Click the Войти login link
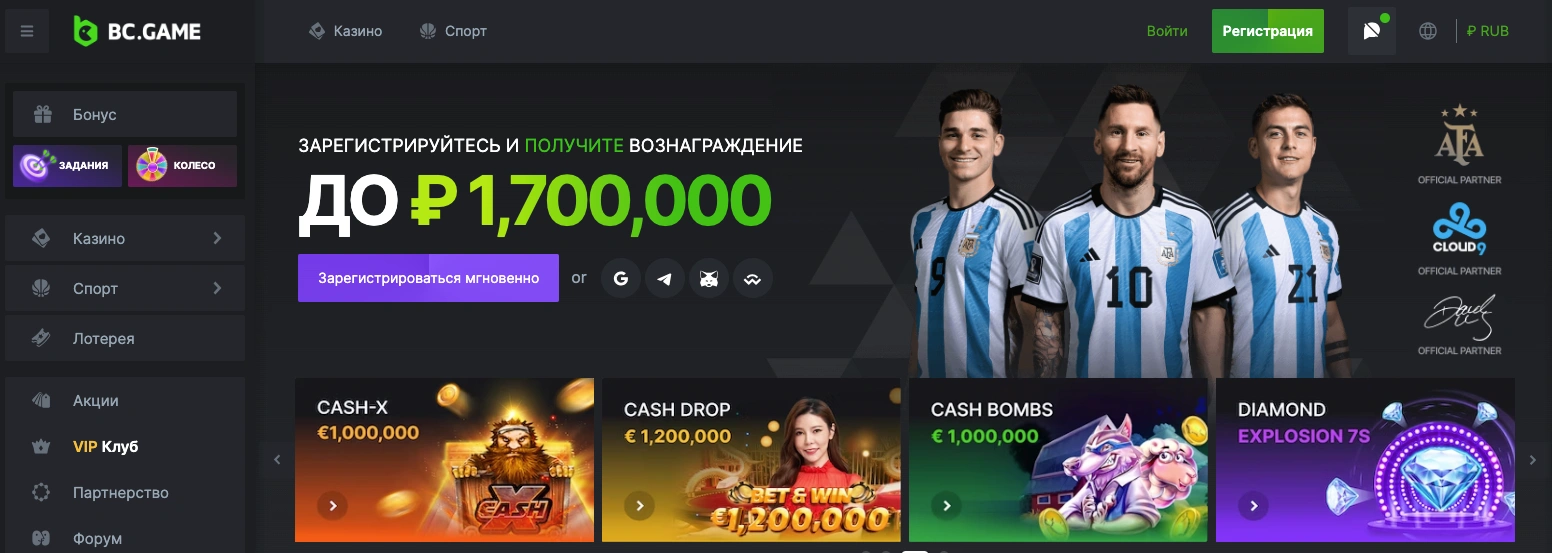 pos(1167,31)
